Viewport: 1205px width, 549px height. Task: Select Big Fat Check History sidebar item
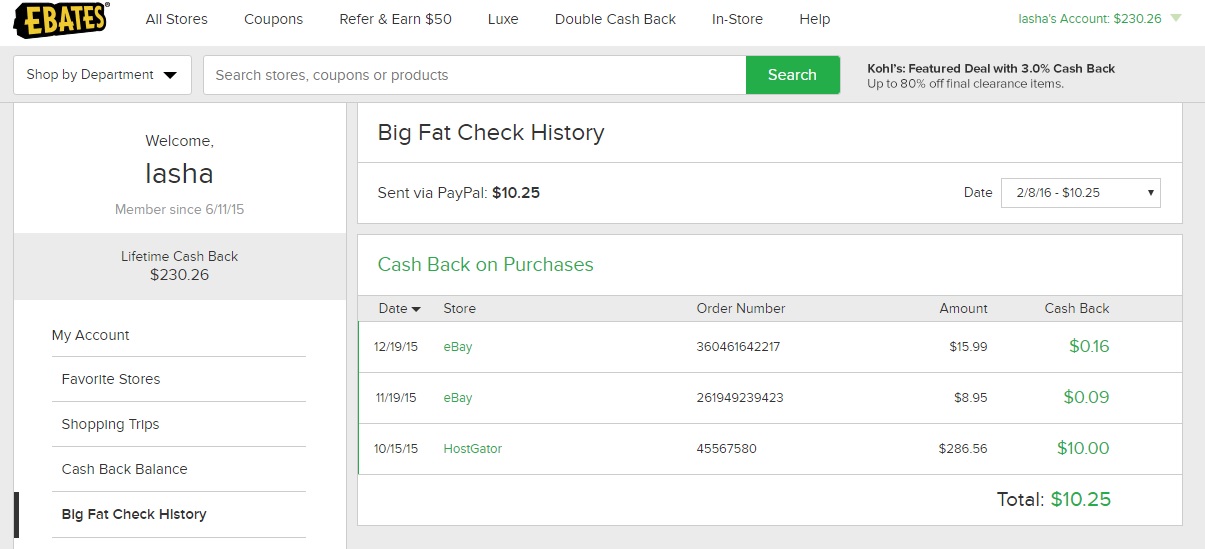(x=134, y=514)
